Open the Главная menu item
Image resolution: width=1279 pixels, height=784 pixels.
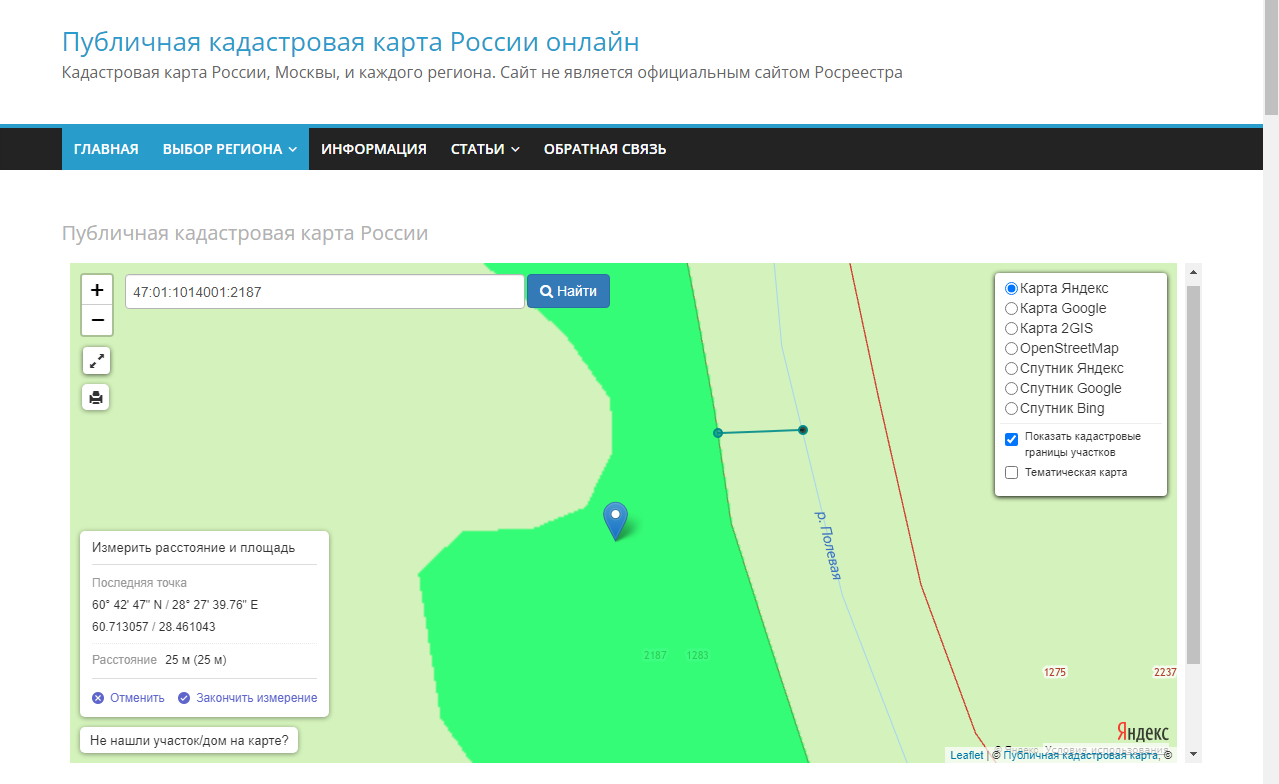pyautogui.click(x=106, y=149)
